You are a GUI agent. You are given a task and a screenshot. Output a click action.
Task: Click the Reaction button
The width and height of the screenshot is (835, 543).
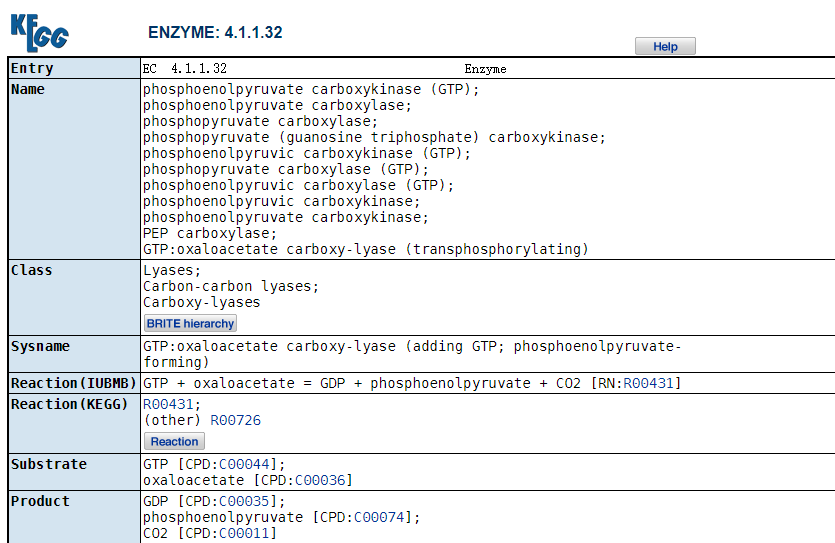coord(174,441)
